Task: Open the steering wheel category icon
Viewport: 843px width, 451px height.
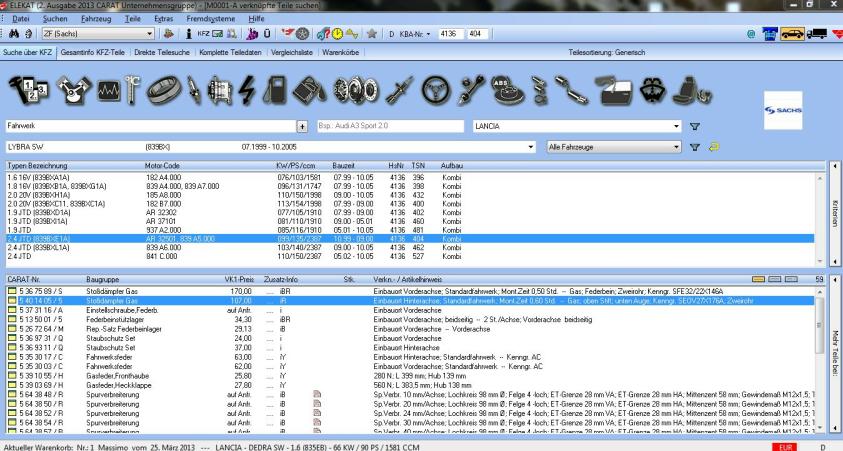Action: pyautogui.click(x=436, y=90)
